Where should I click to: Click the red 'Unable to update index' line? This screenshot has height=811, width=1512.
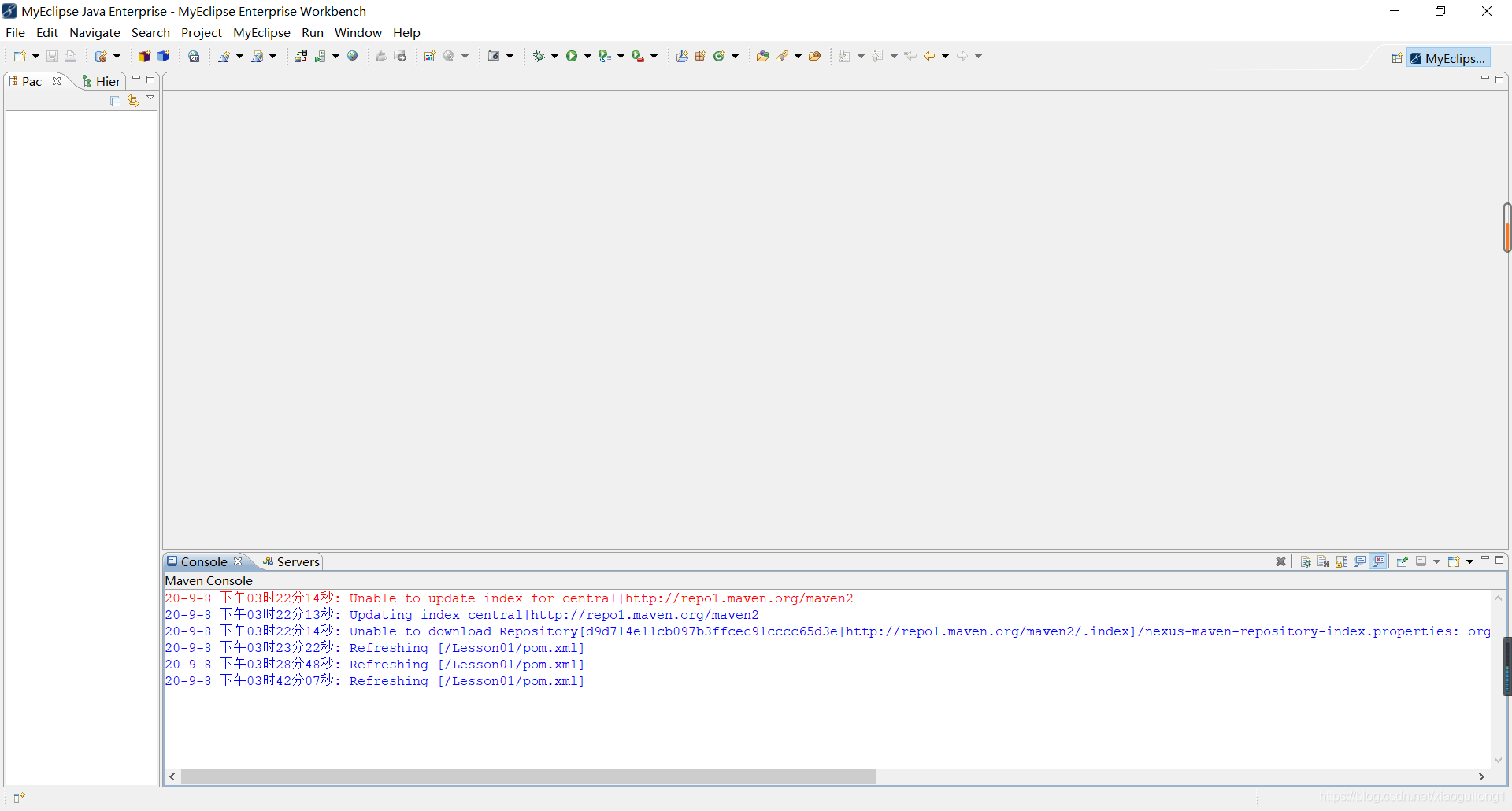(x=509, y=598)
